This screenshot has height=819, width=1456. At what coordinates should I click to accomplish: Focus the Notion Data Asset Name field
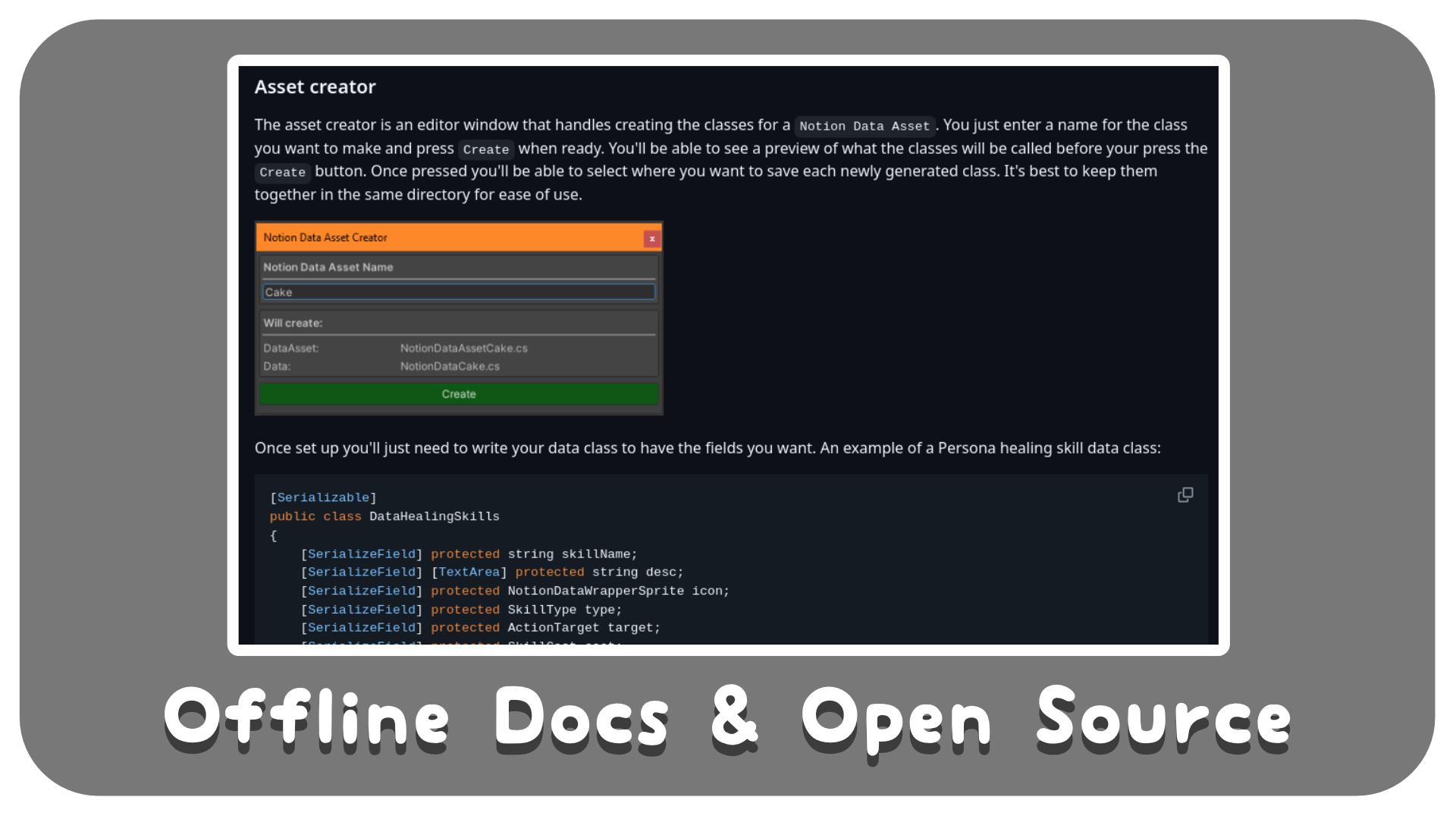click(x=459, y=292)
